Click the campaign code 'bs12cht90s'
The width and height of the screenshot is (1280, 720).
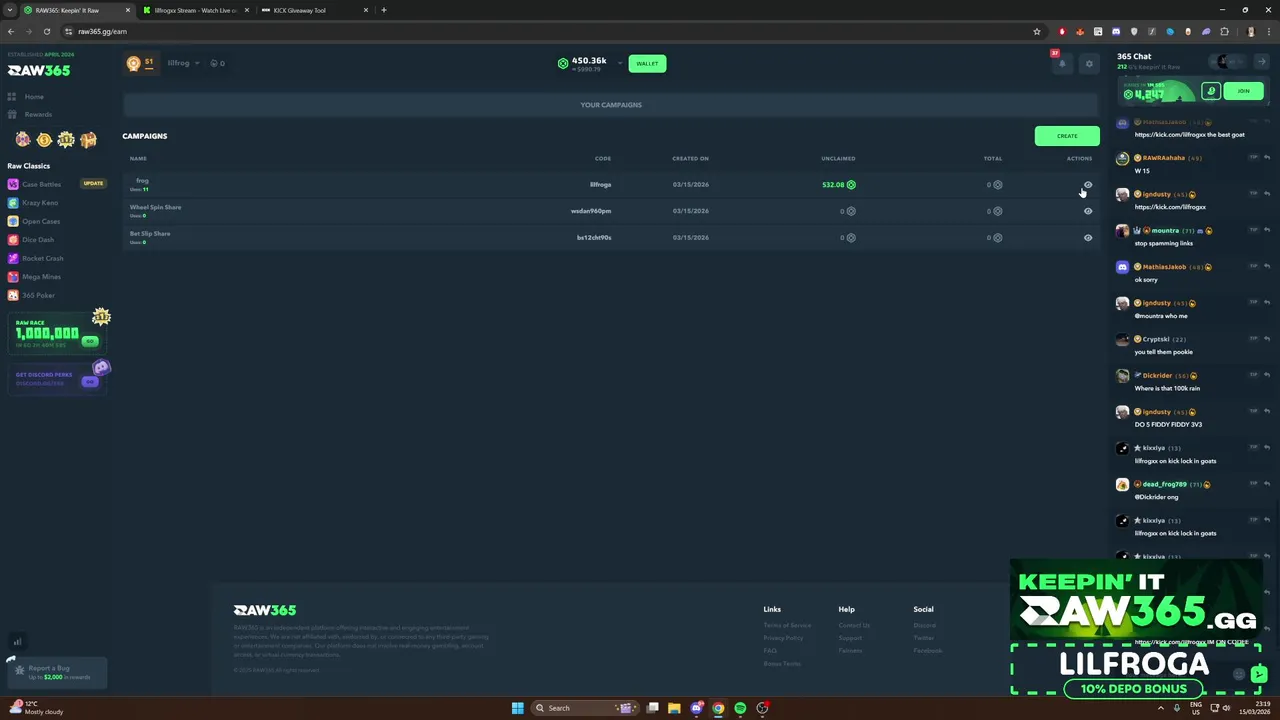(594, 238)
